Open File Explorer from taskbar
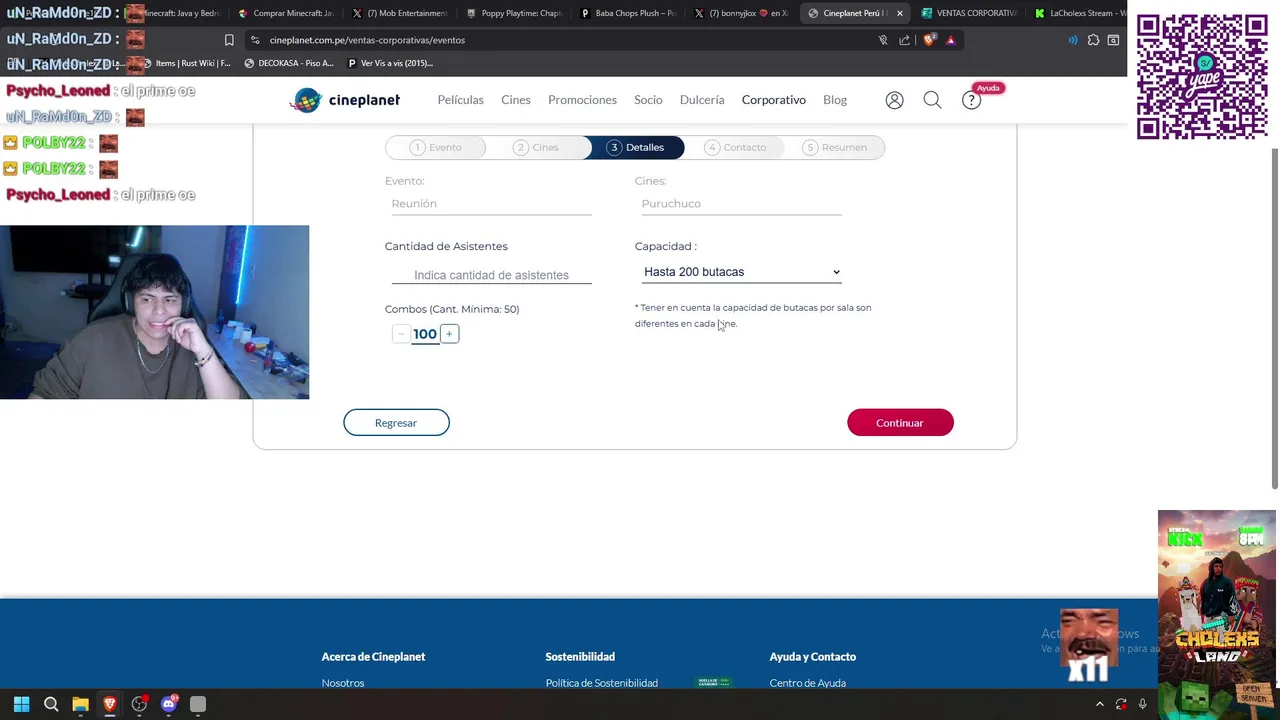Viewport: 1280px width, 720px height. pyautogui.click(x=80, y=705)
